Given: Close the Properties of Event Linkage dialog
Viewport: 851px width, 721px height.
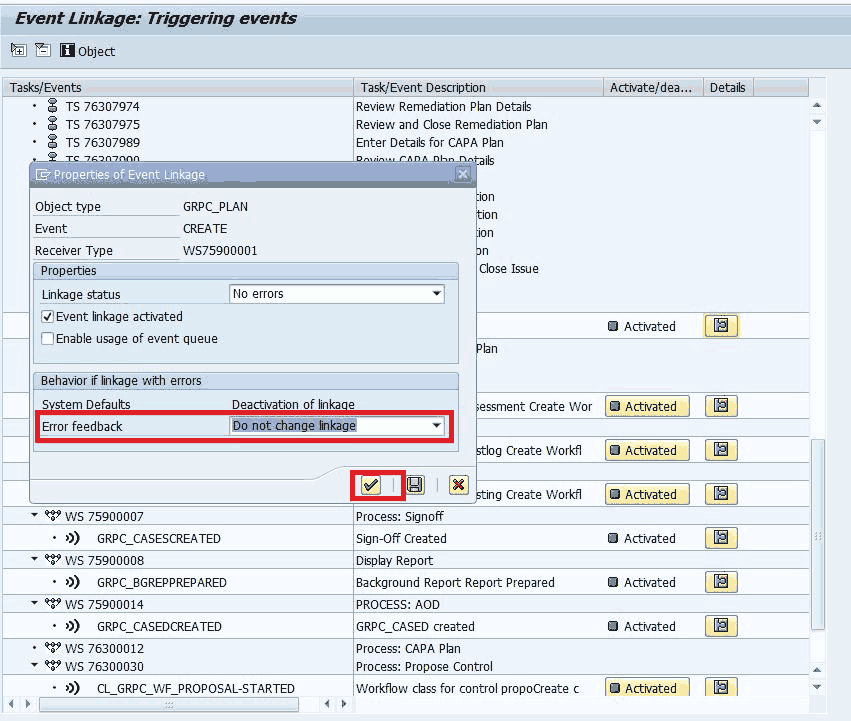Looking at the screenshot, I should pos(462,174).
